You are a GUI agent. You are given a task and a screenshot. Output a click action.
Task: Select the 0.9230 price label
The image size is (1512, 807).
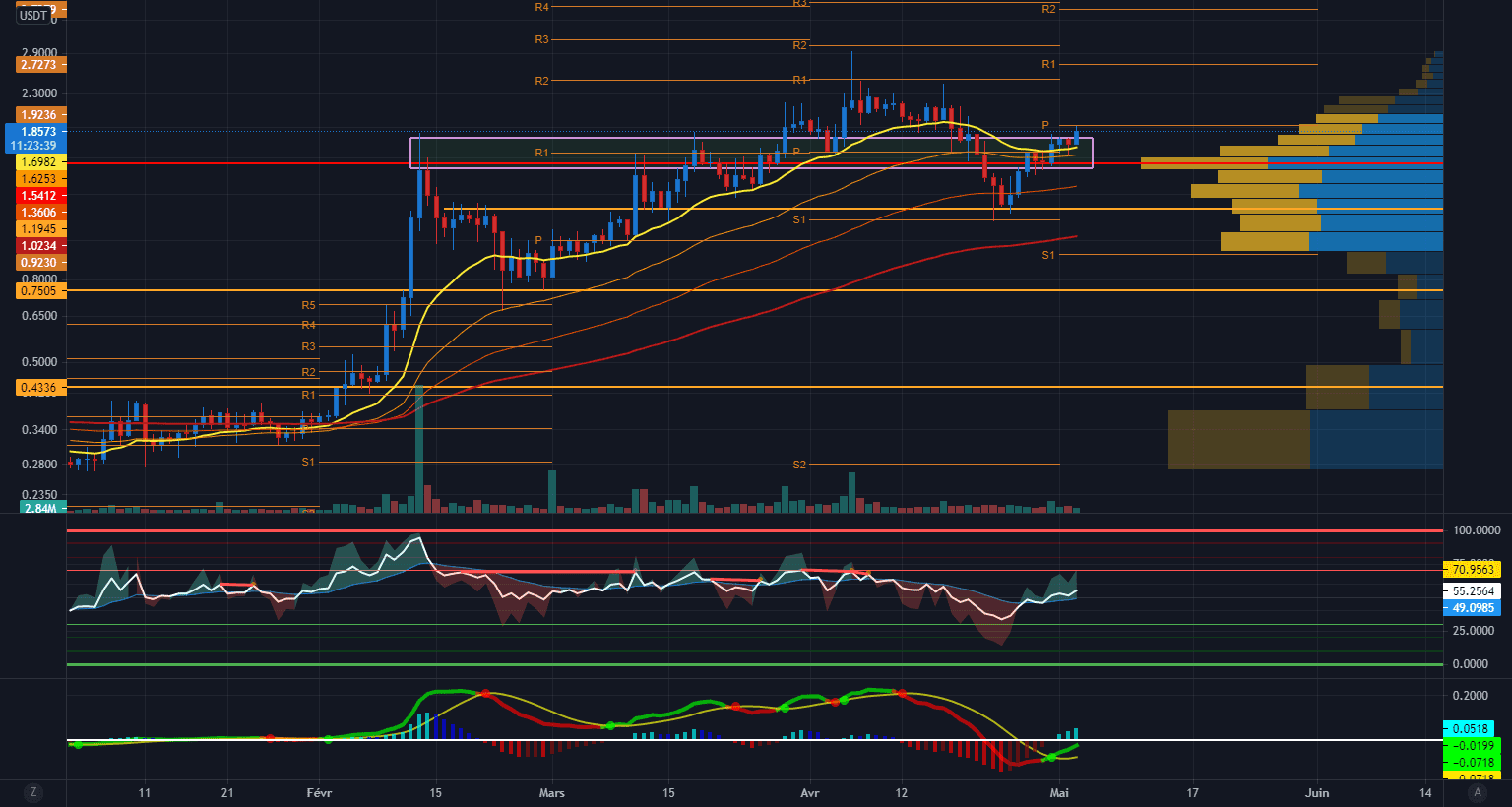click(x=41, y=263)
